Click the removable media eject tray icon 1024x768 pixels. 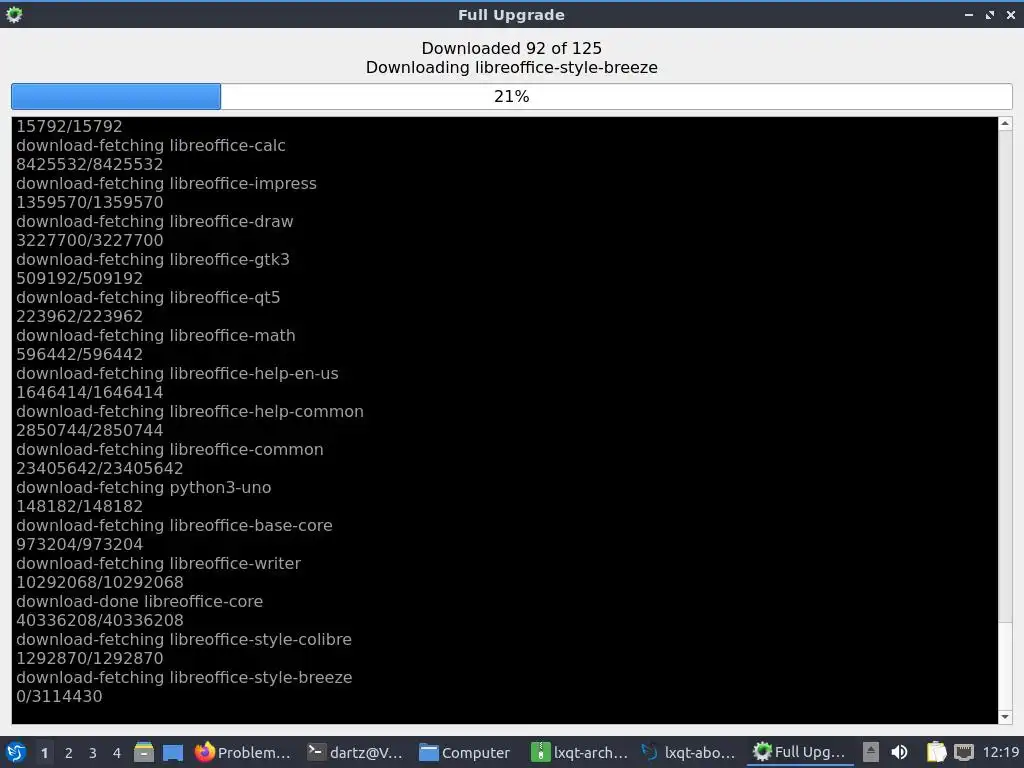click(x=871, y=752)
